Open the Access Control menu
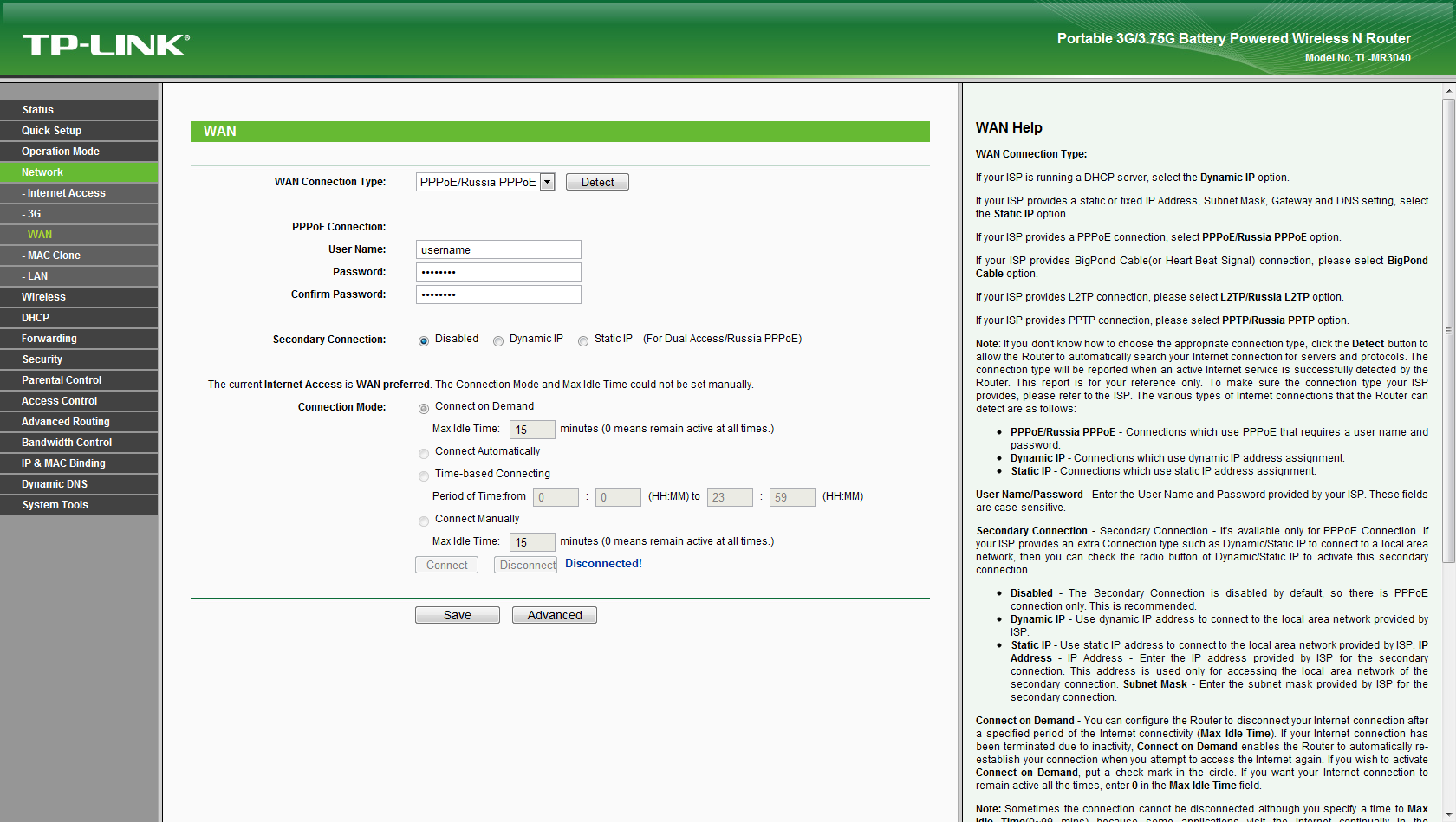Screen dimensions: 1456x822 pos(79,401)
